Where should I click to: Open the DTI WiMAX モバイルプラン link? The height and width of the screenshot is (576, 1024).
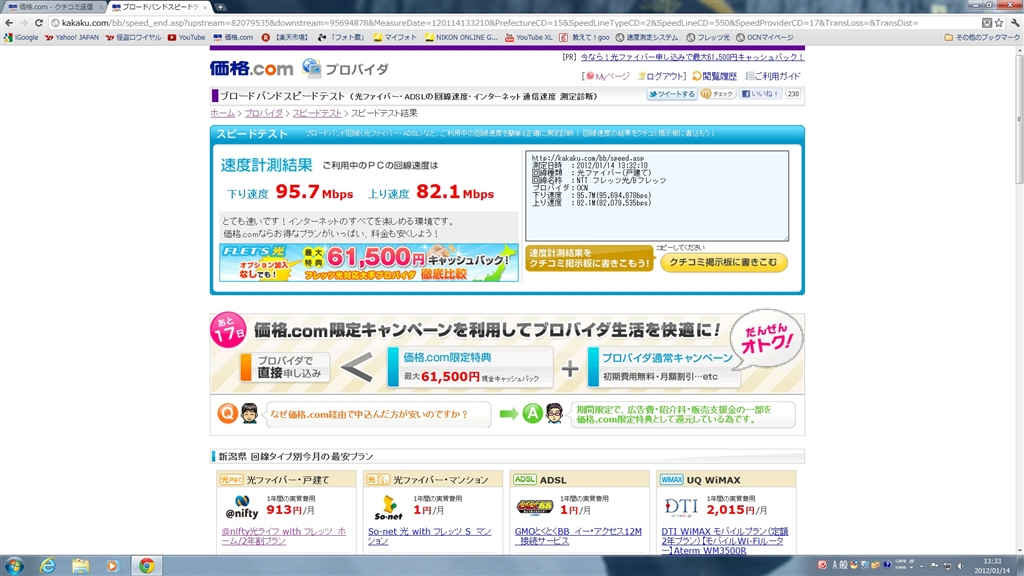(725, 541)
